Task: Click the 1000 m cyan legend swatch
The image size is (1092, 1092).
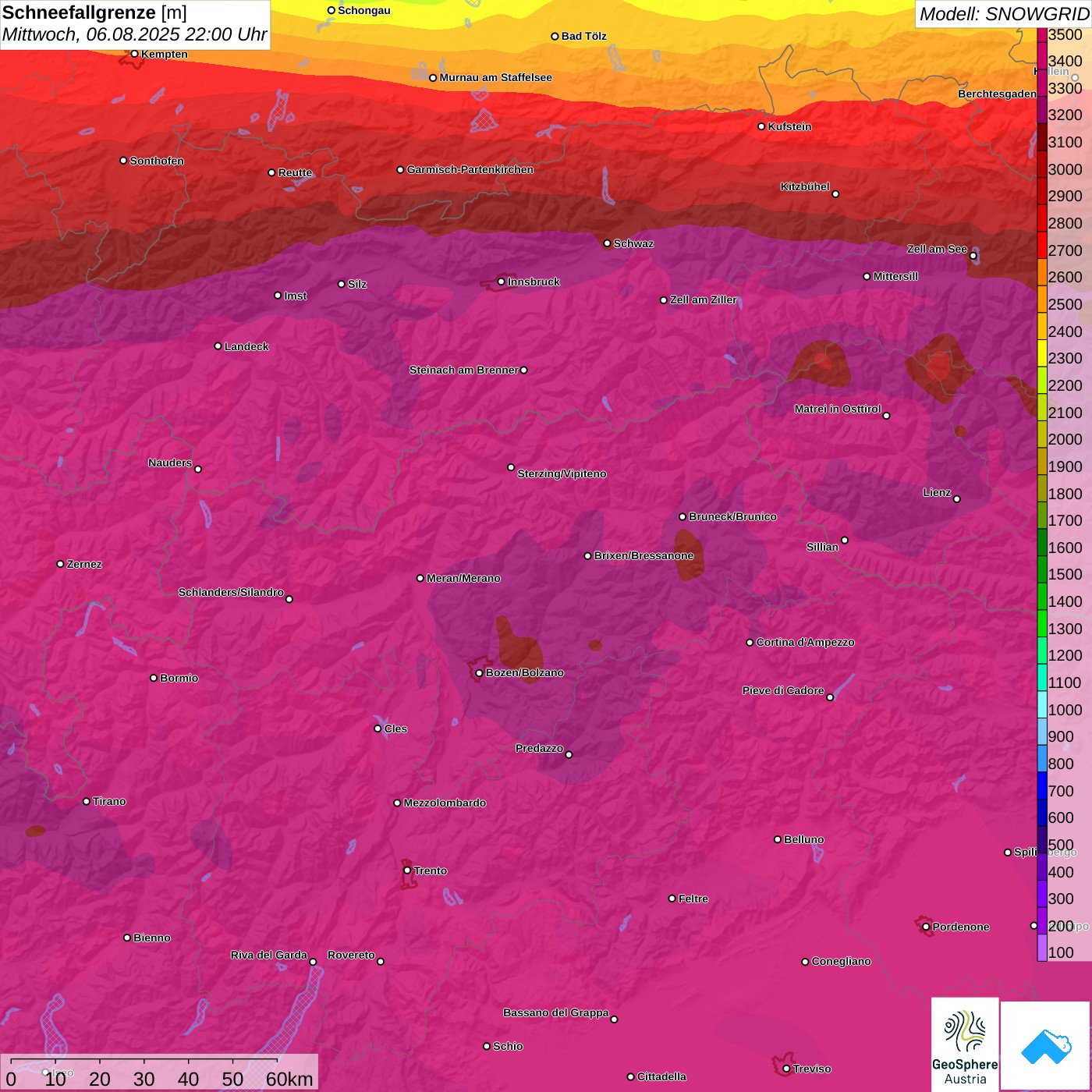Action: [1042, 704]
